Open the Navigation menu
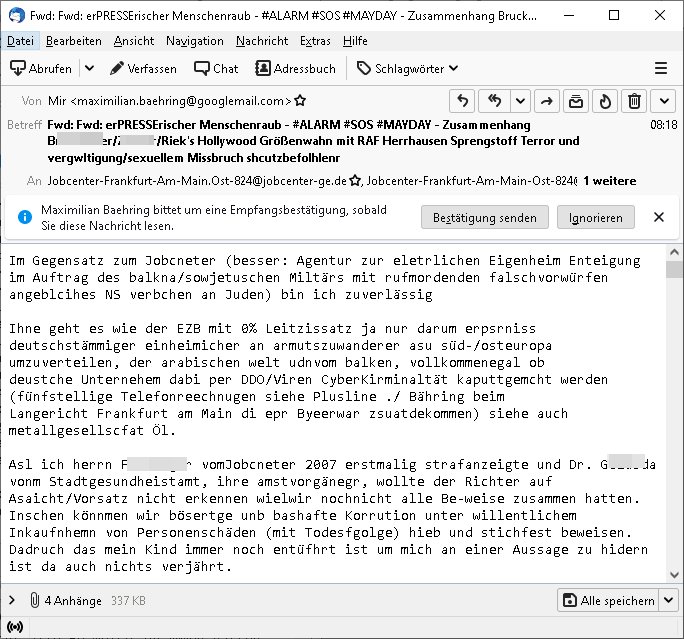The image size is (684, 639). pos(195,41)
